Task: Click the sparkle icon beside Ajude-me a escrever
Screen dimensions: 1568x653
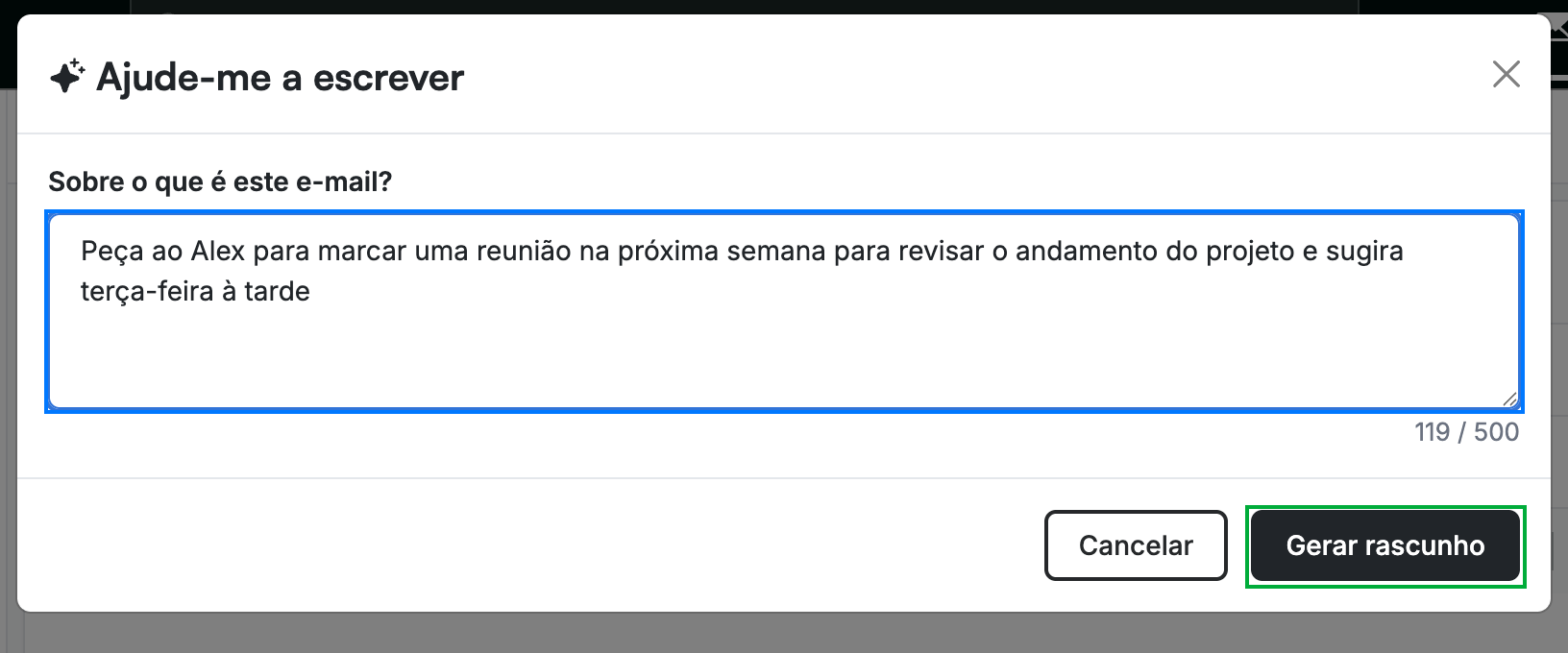Action: click(67, 77)
